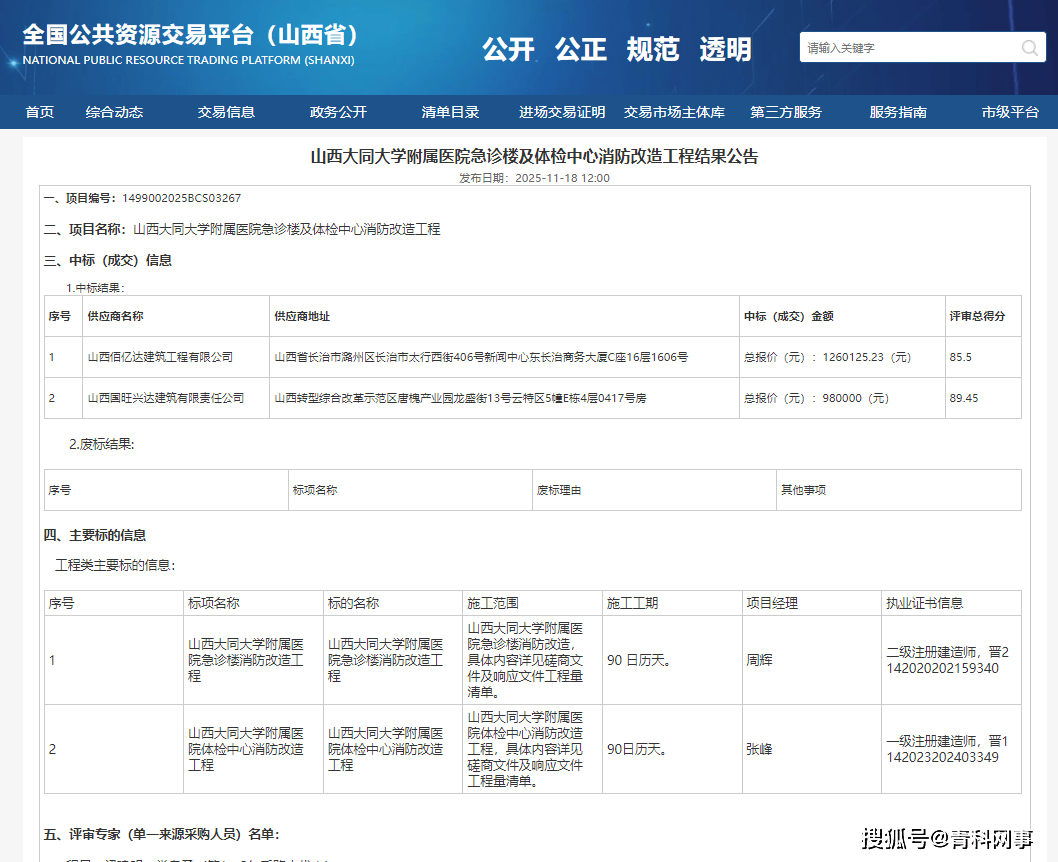This screenshot has height=862, width=1058.
Task: Click the 评审总得分 column header
Action: tap(977, 316)
